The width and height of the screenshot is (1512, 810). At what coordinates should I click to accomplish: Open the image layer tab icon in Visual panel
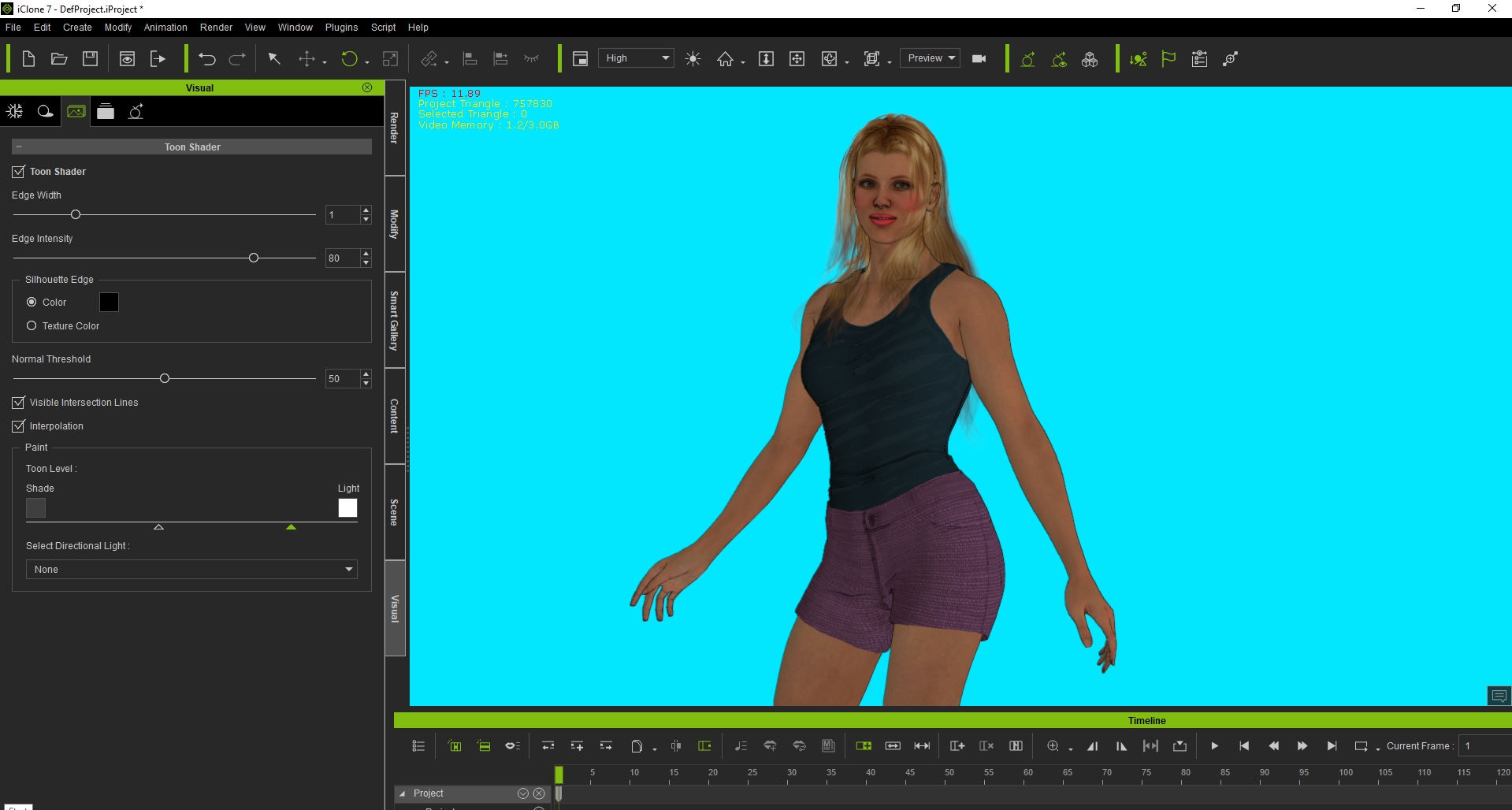tap(76, 112)
